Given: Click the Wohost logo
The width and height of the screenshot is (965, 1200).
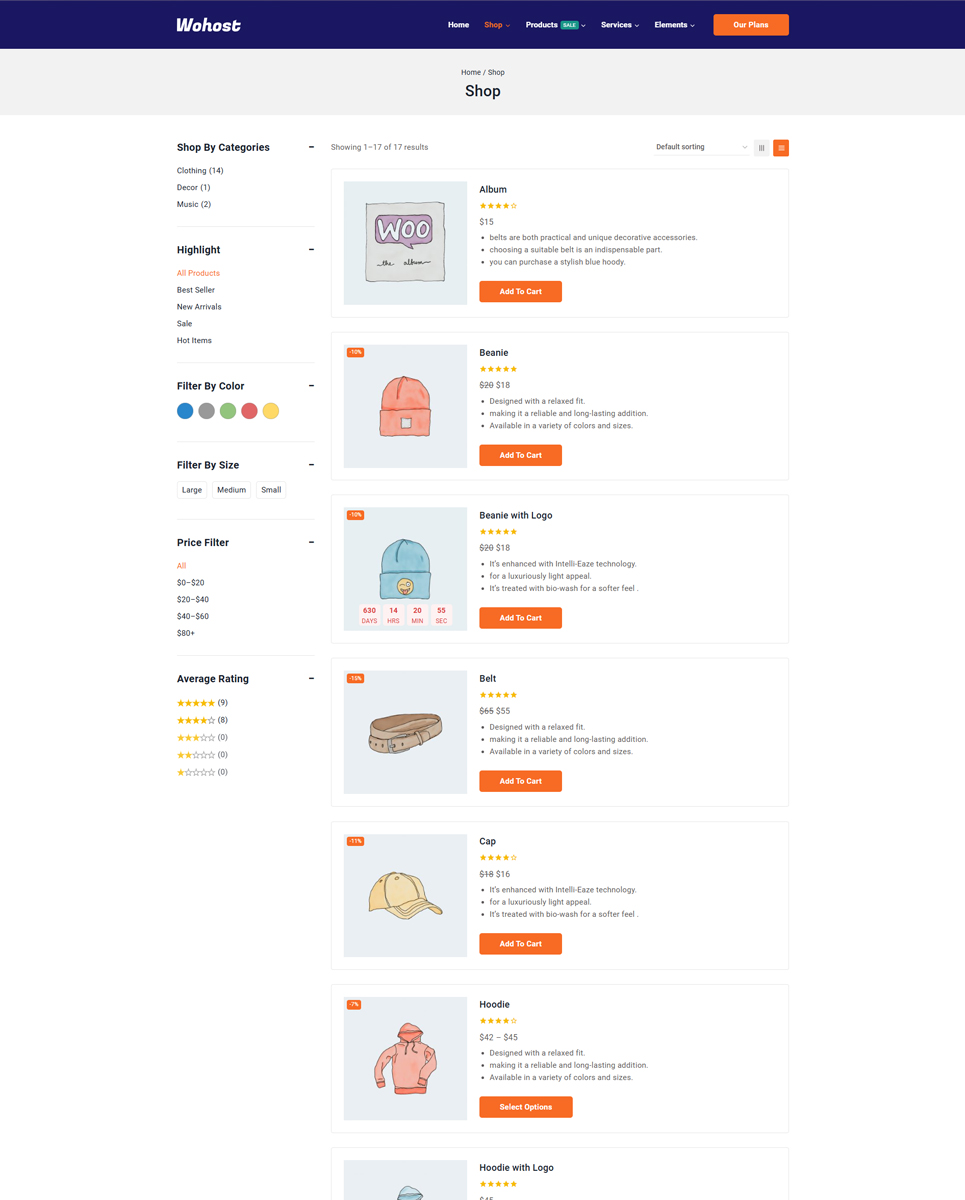Looking at the screenshot, I should click(208, 25).
